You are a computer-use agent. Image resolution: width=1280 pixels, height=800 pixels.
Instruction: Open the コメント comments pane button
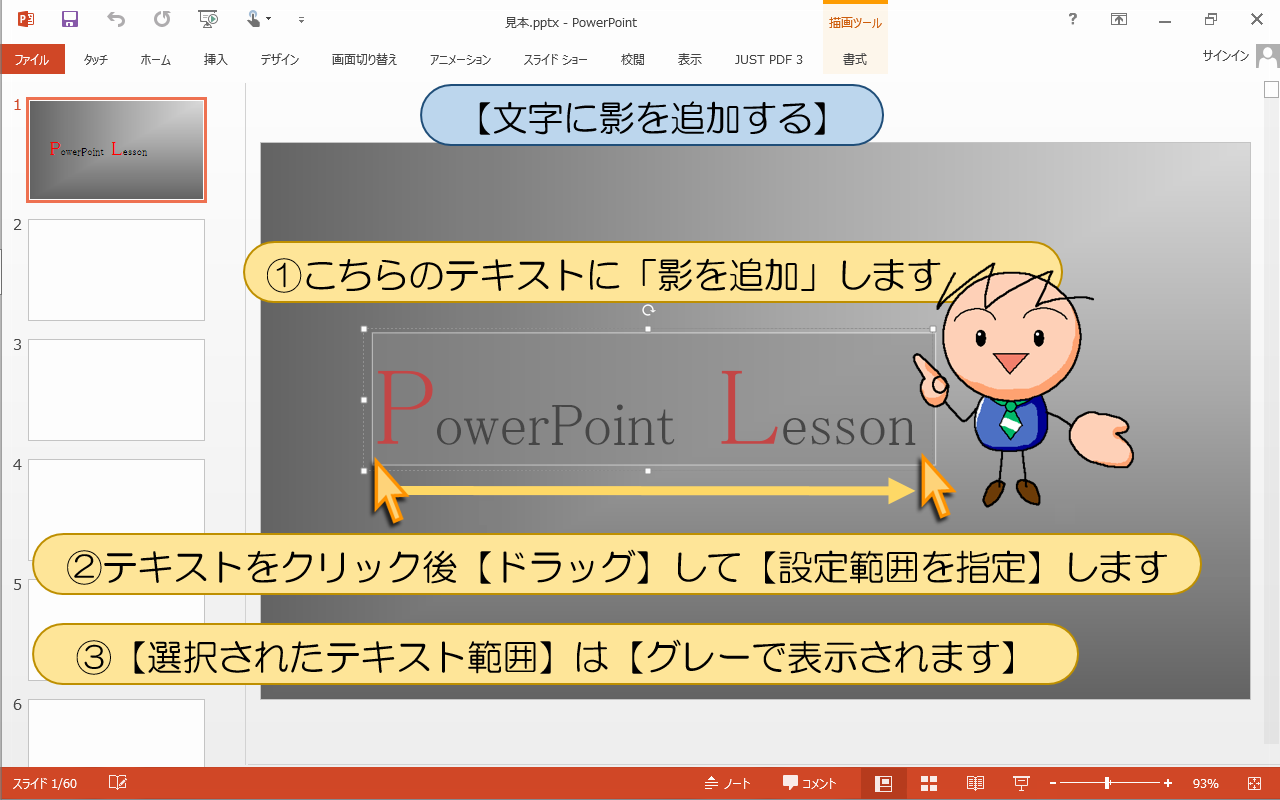click(x=809, y=784)
